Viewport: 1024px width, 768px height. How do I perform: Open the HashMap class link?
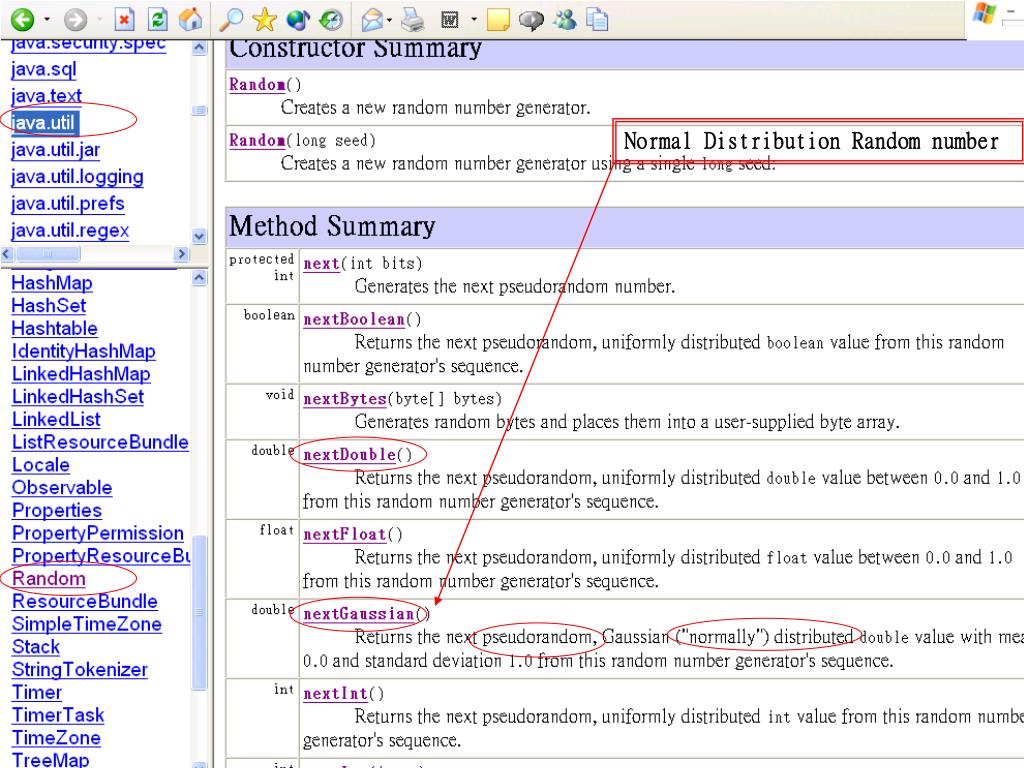(52, 283)
